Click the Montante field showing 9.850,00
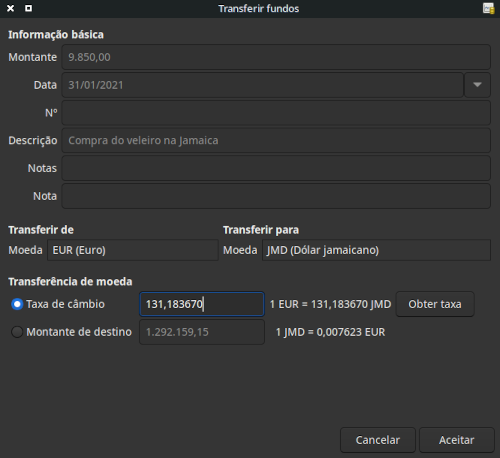The height and width of the screenshot is (458, 500). coord(276,57)
